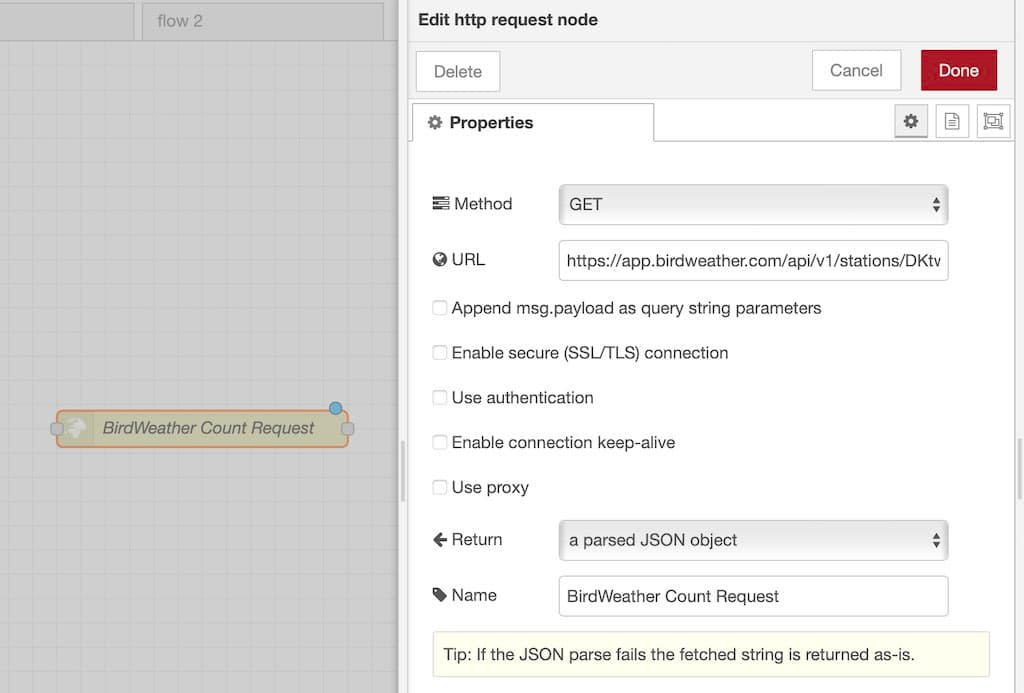This screenshot has height=693, width=1024.
Task: Click into the URL input field
Action: click(x=753, y=261)
